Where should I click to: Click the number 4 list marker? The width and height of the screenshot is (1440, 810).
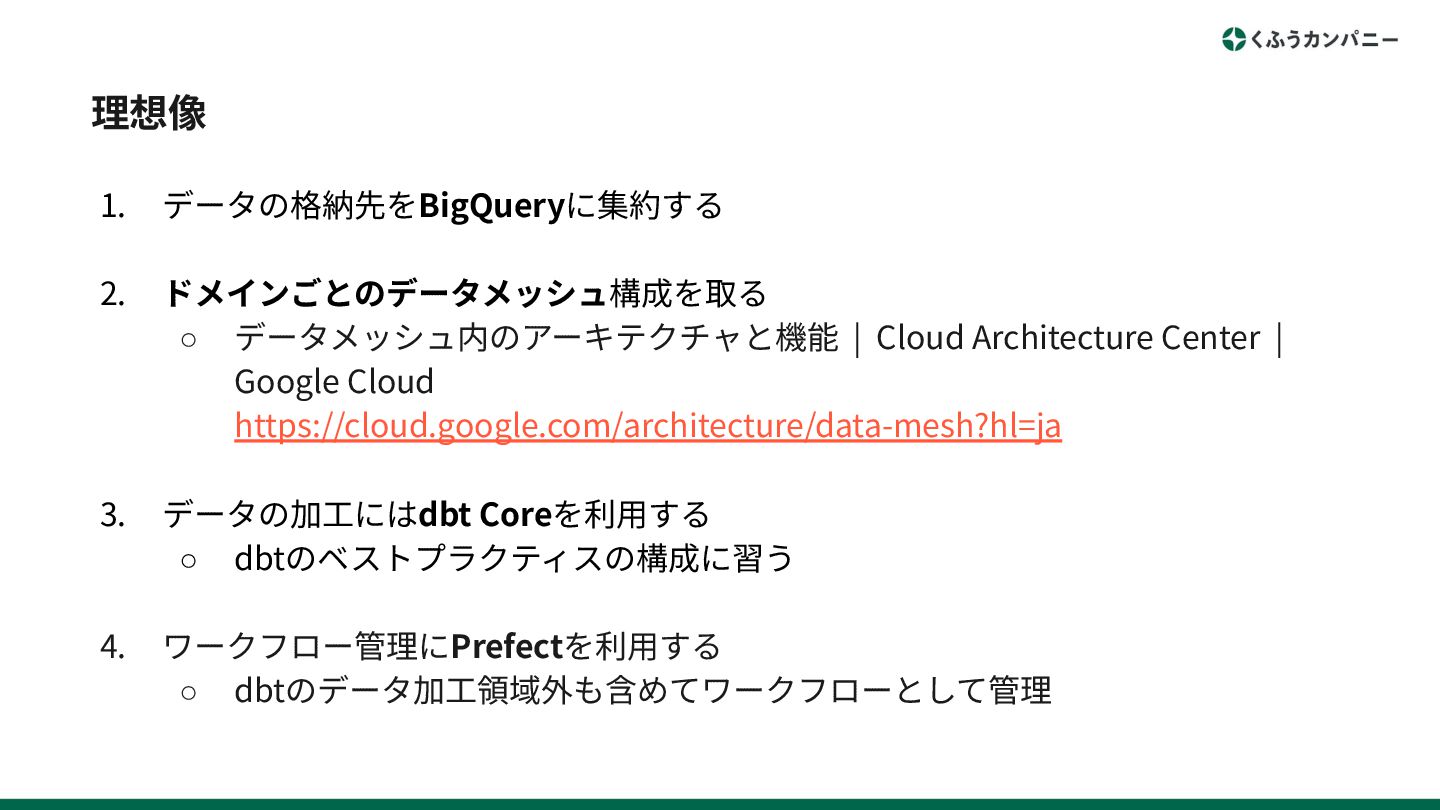pyautogui.click(x=113, y=647)
